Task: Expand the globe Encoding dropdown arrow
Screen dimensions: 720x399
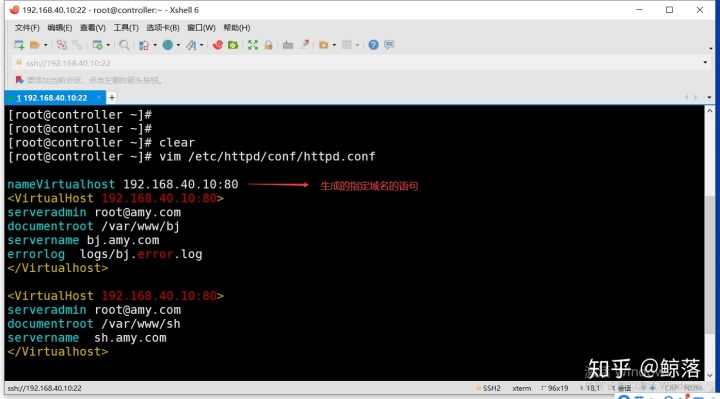Action: point(178,45)
